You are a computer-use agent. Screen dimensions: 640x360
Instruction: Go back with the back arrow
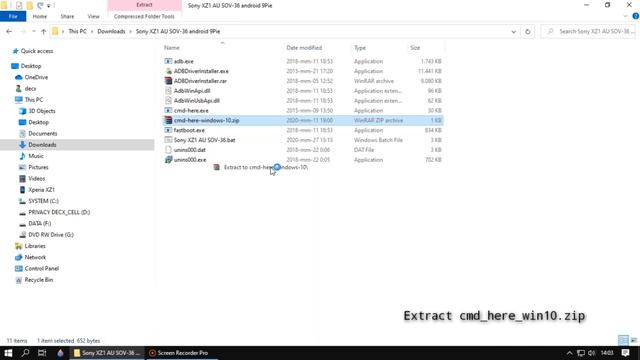tap(9, 31)
